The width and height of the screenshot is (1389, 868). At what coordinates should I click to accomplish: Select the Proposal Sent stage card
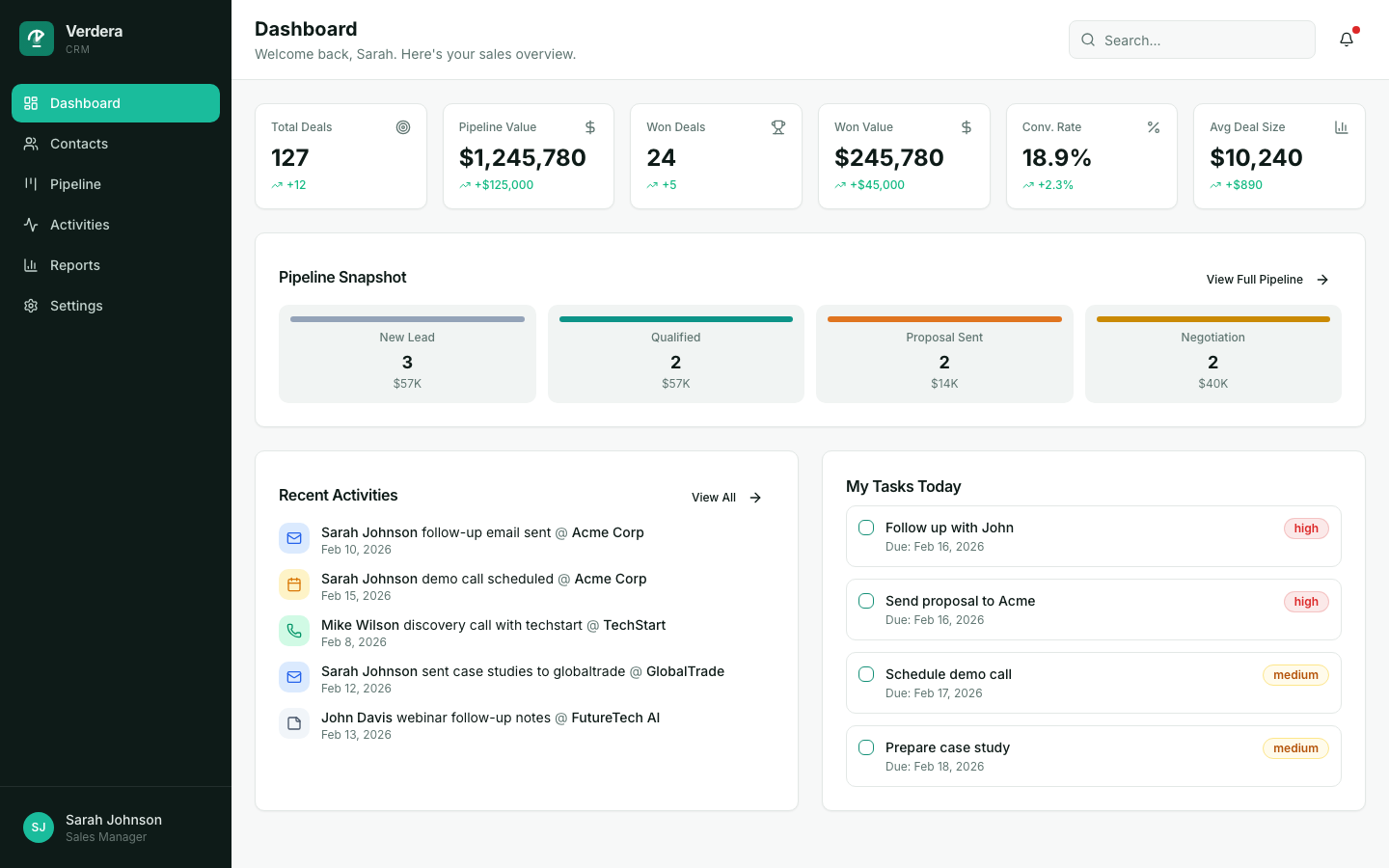click(x=944, y=354)
